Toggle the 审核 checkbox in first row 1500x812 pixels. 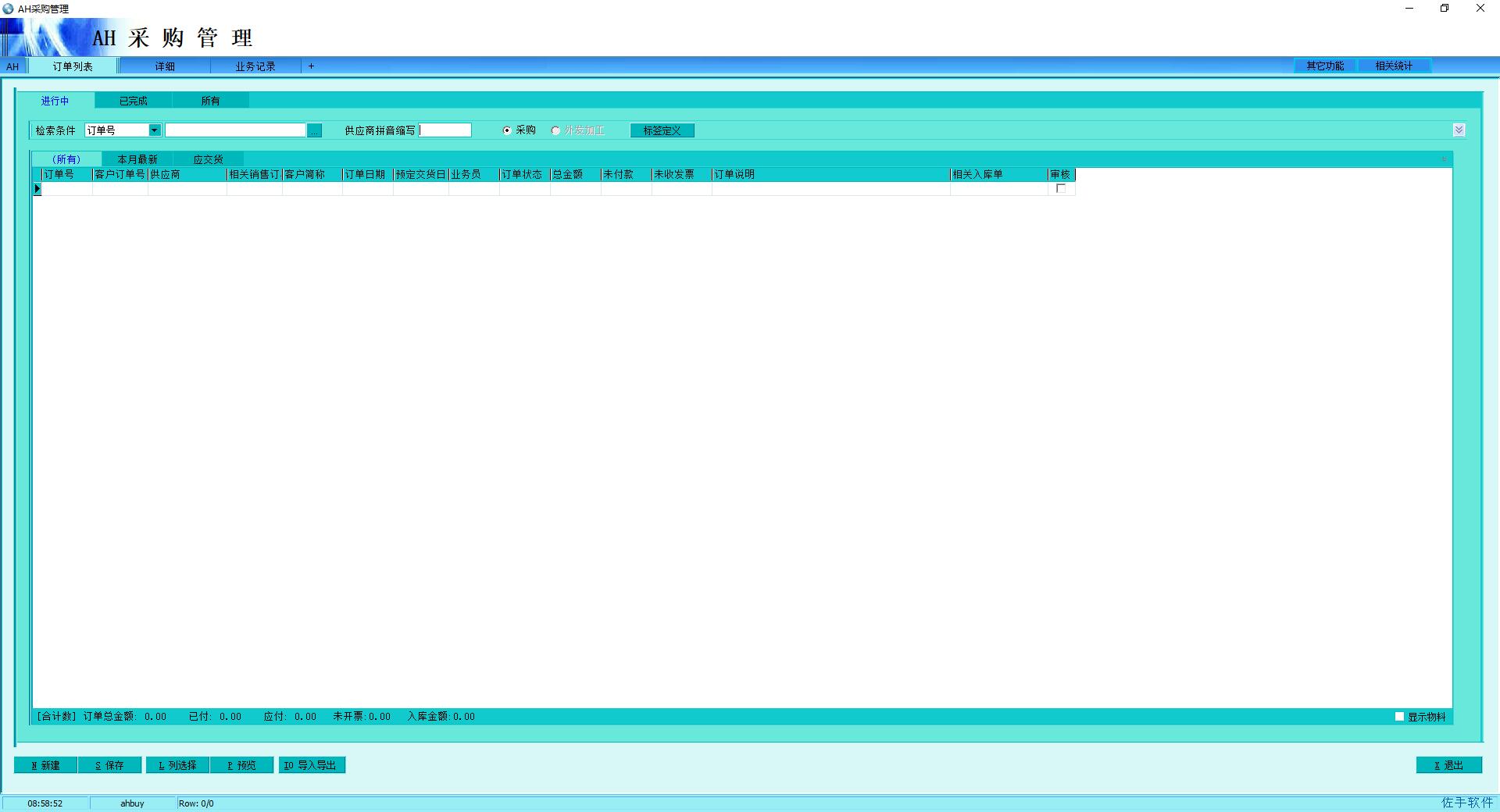(x=1061, y=188)
